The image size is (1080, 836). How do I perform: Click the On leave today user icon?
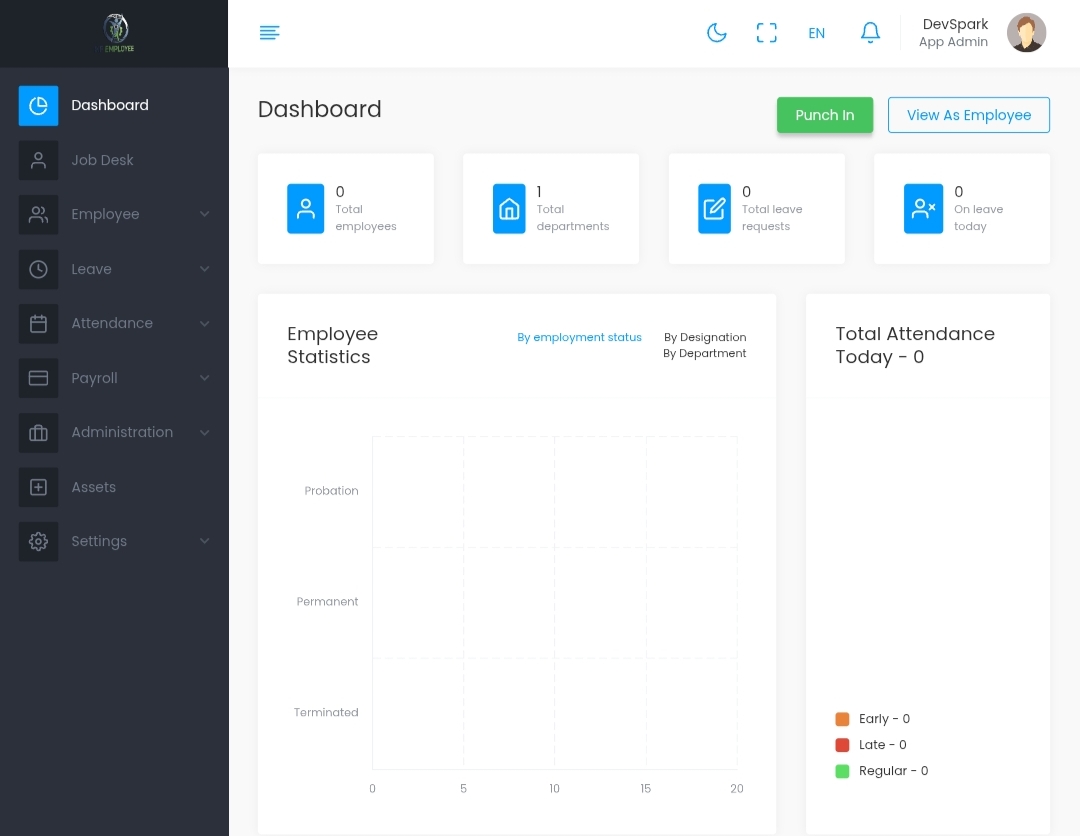[x=923, y=209]
